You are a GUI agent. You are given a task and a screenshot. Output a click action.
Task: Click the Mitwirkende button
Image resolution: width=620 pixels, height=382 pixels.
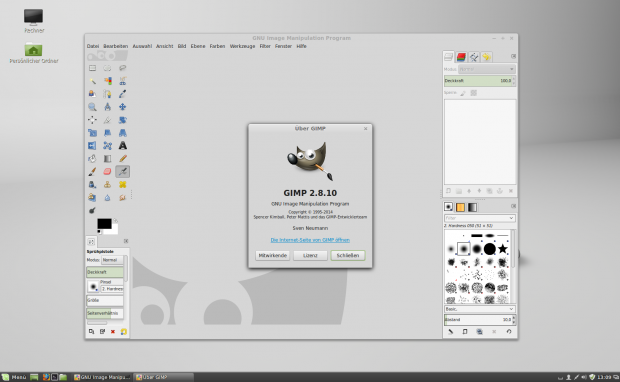click(x=272, y=255)
